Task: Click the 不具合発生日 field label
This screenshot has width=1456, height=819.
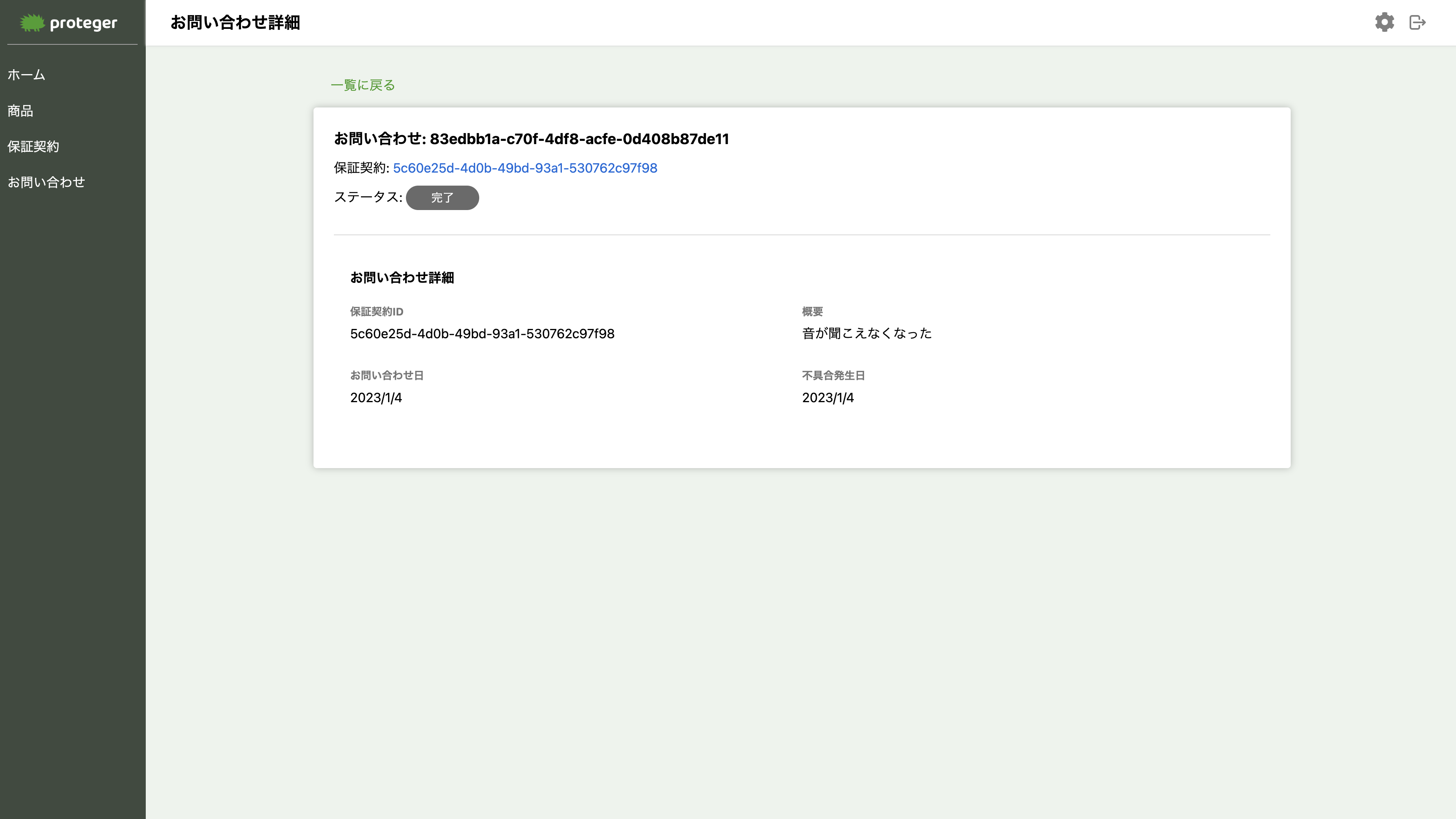Action: click(833, 375)
